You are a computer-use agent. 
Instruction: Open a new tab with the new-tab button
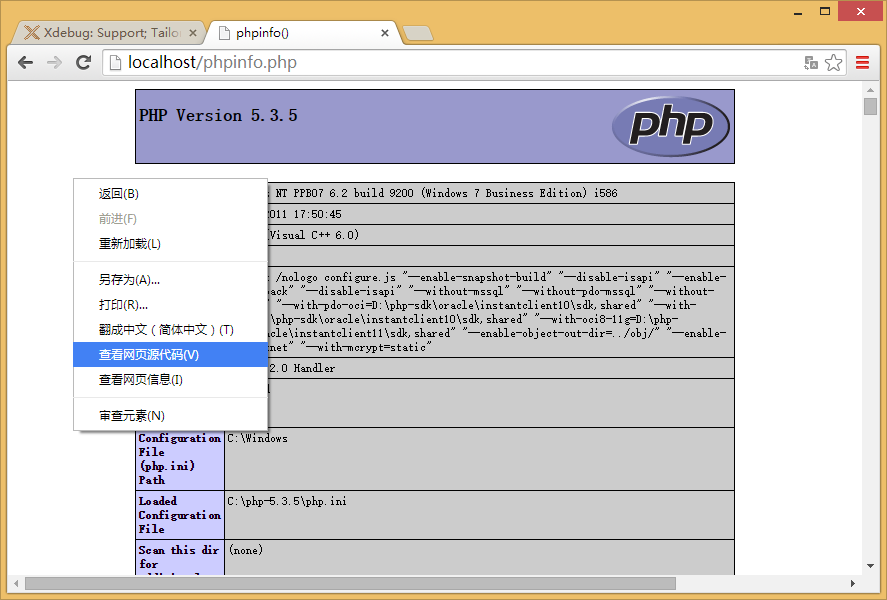(x=418, y=34)
